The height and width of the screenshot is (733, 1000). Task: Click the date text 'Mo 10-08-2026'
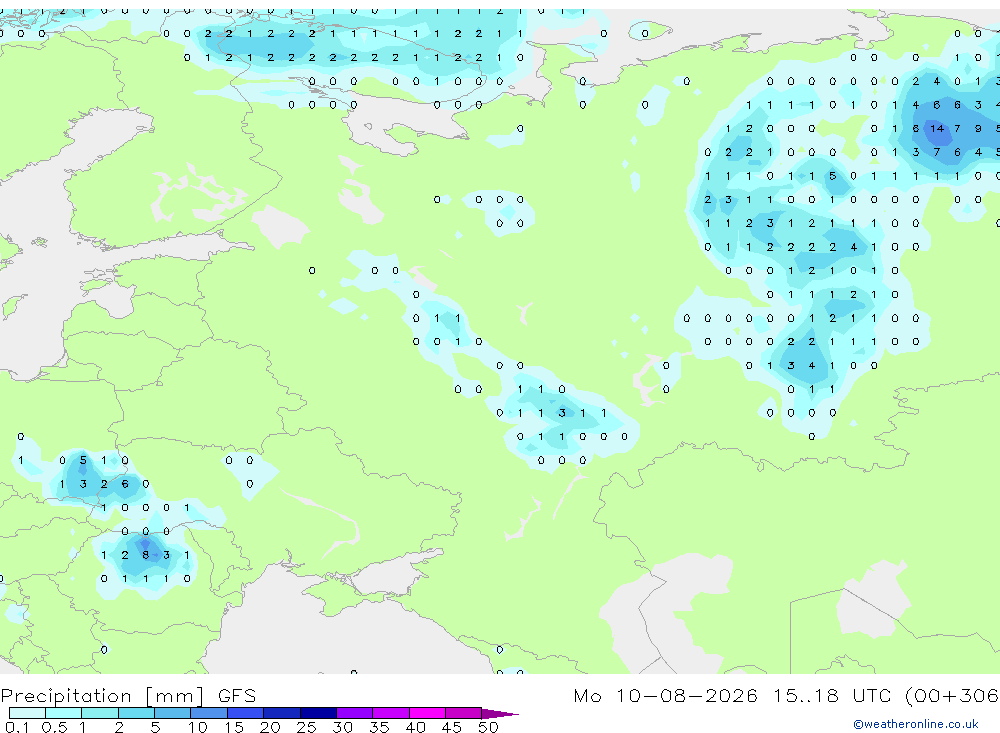[665, 695]
